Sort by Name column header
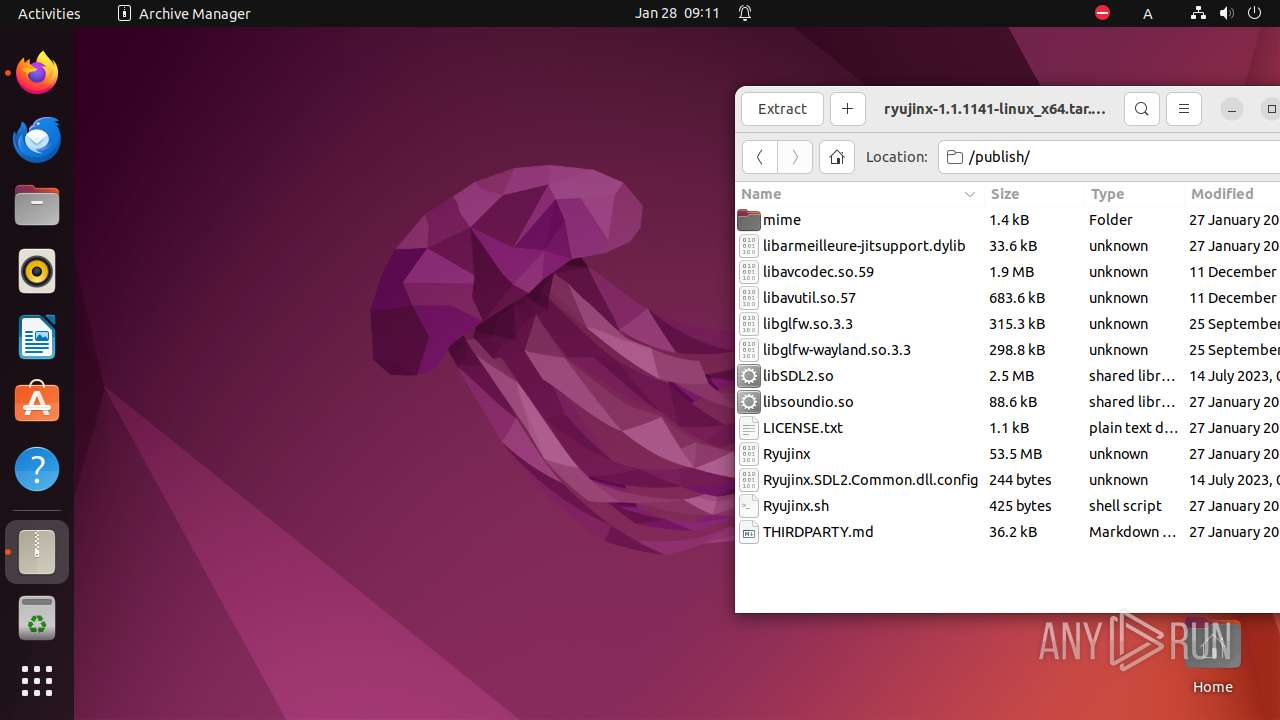The height and width of the screenshot is (720, 1280). point(860,194)
